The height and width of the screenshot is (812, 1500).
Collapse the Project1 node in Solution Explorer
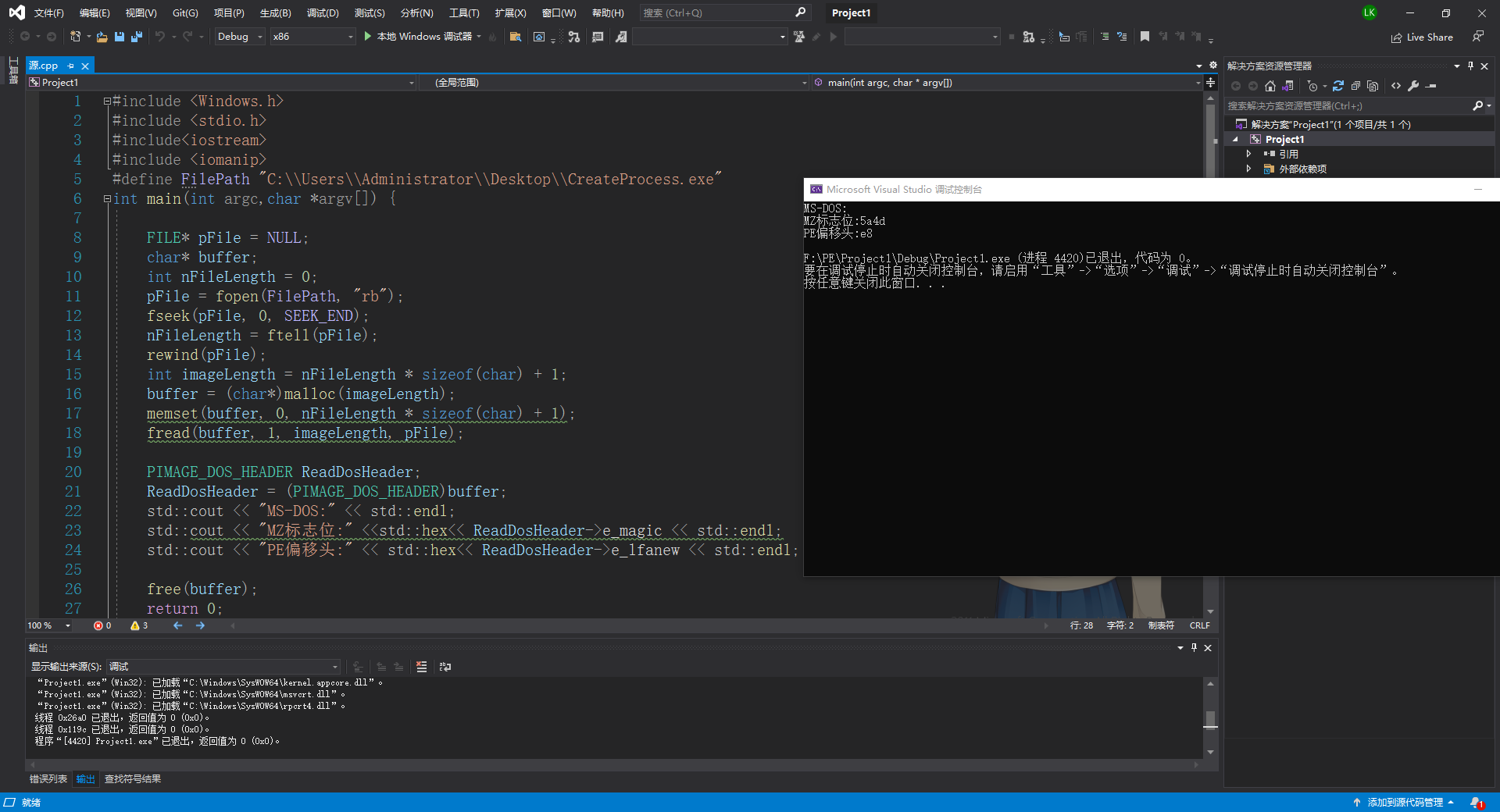pos(1236,140)
